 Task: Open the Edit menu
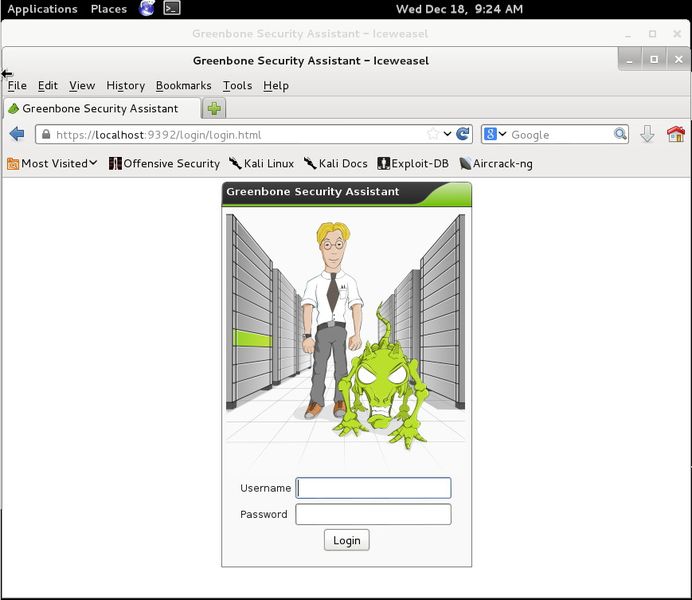pos(48,86)
